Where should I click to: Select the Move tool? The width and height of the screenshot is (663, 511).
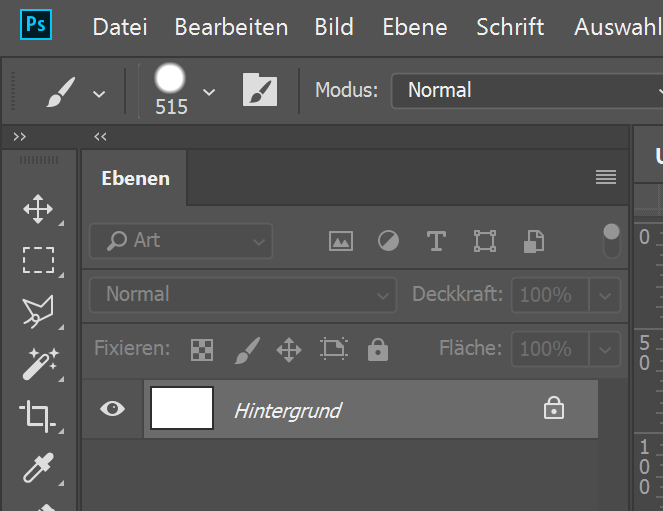(x=38, y=209)
